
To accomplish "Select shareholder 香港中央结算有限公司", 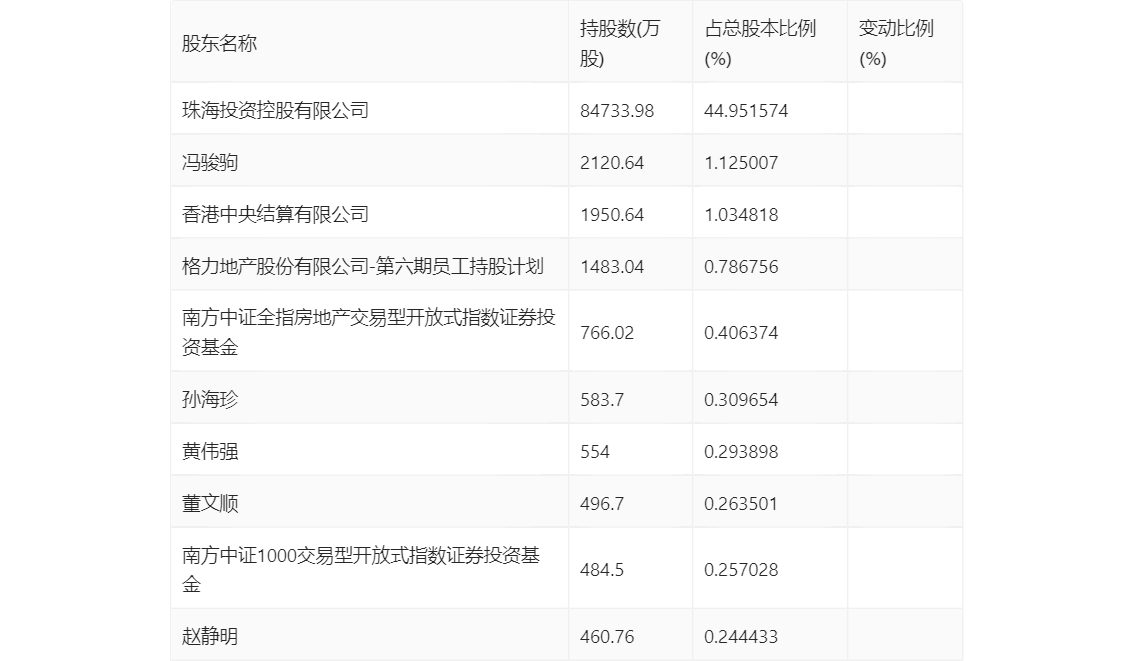I will coord(276,214).
